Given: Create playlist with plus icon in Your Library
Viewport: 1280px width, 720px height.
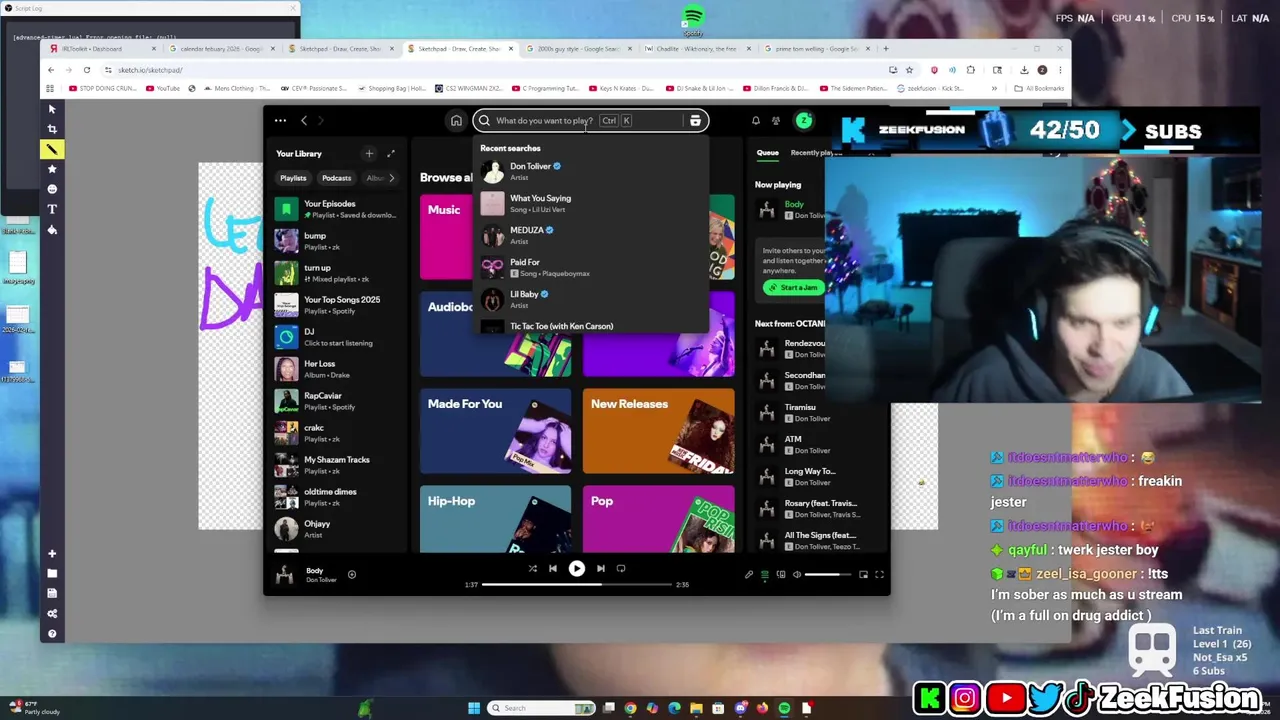Looking at the screenshot, I should (369, 154).
